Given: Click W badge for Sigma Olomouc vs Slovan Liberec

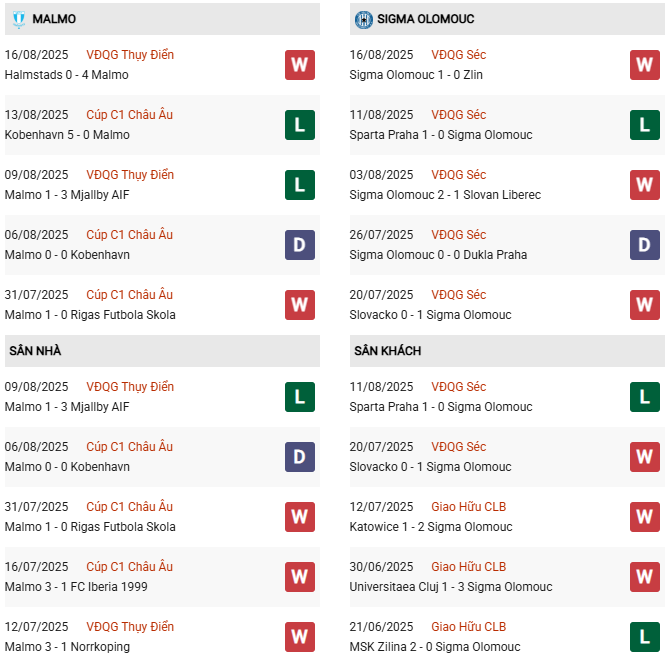Looking at the screenshot, I should tap(644, 185).
